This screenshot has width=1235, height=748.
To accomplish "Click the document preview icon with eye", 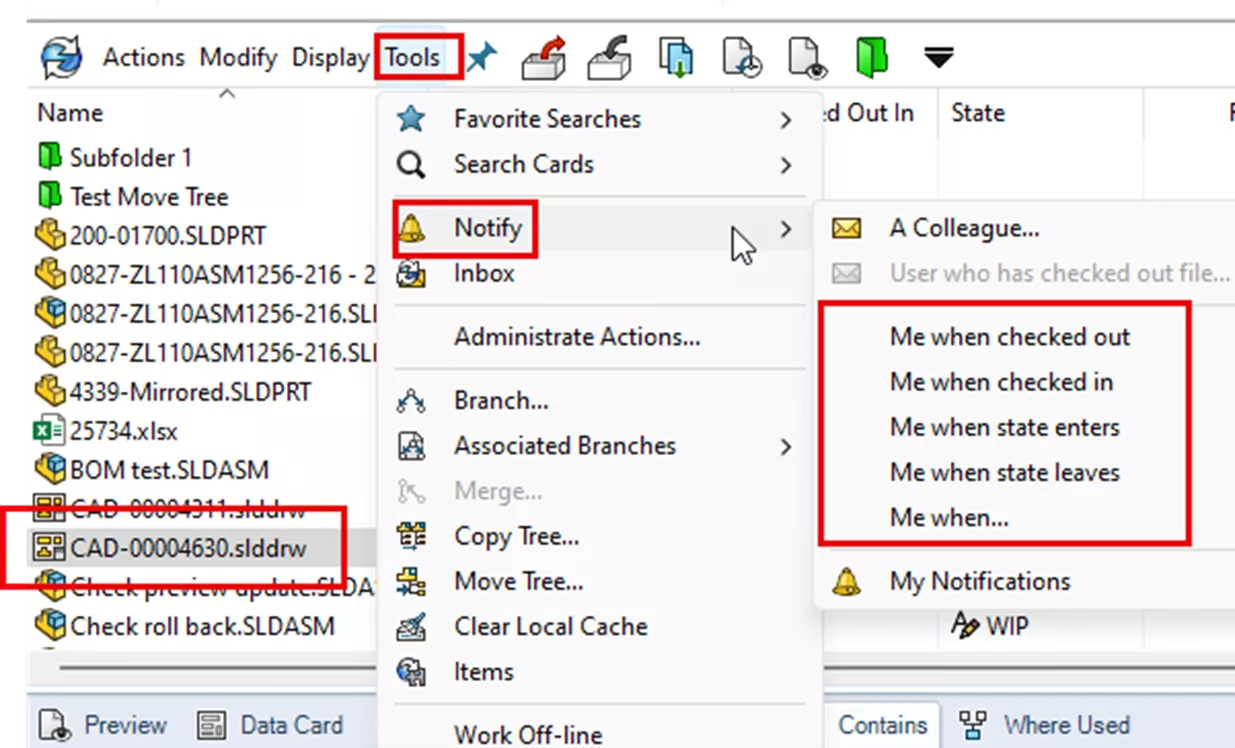I will (808, 58).
